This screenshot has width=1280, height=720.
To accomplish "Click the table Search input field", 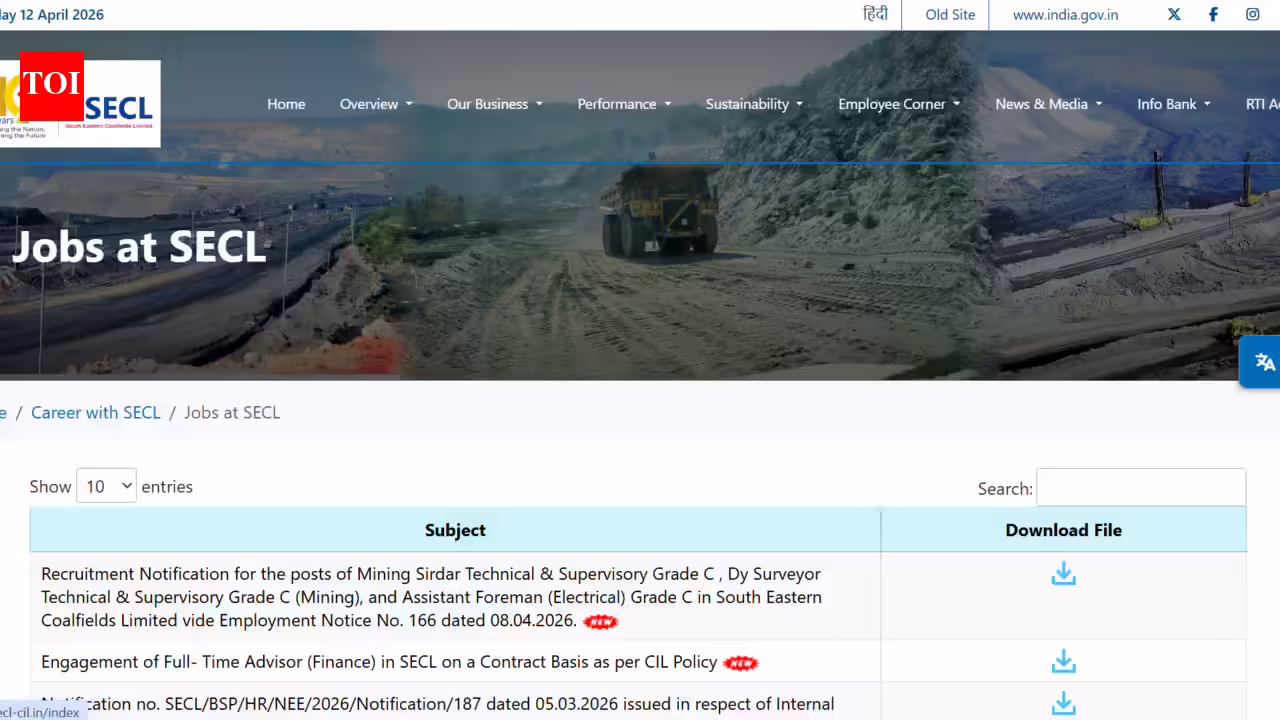I will pyautogui.click(x=1141, y=488).
